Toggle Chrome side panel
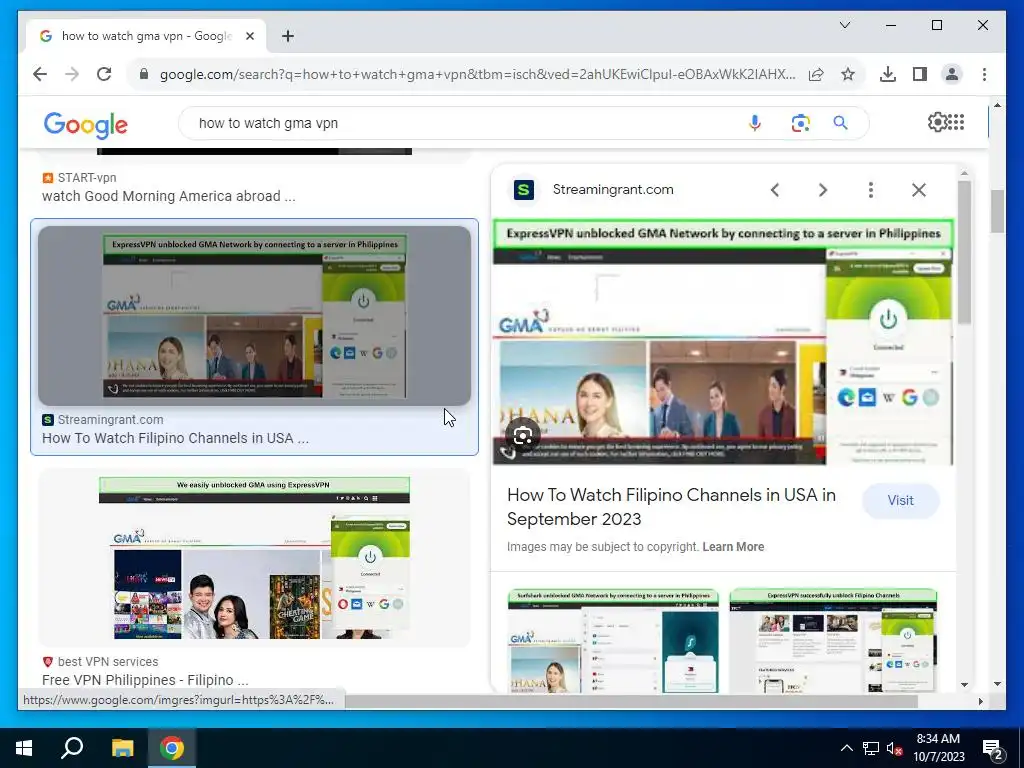 point(920,74)
